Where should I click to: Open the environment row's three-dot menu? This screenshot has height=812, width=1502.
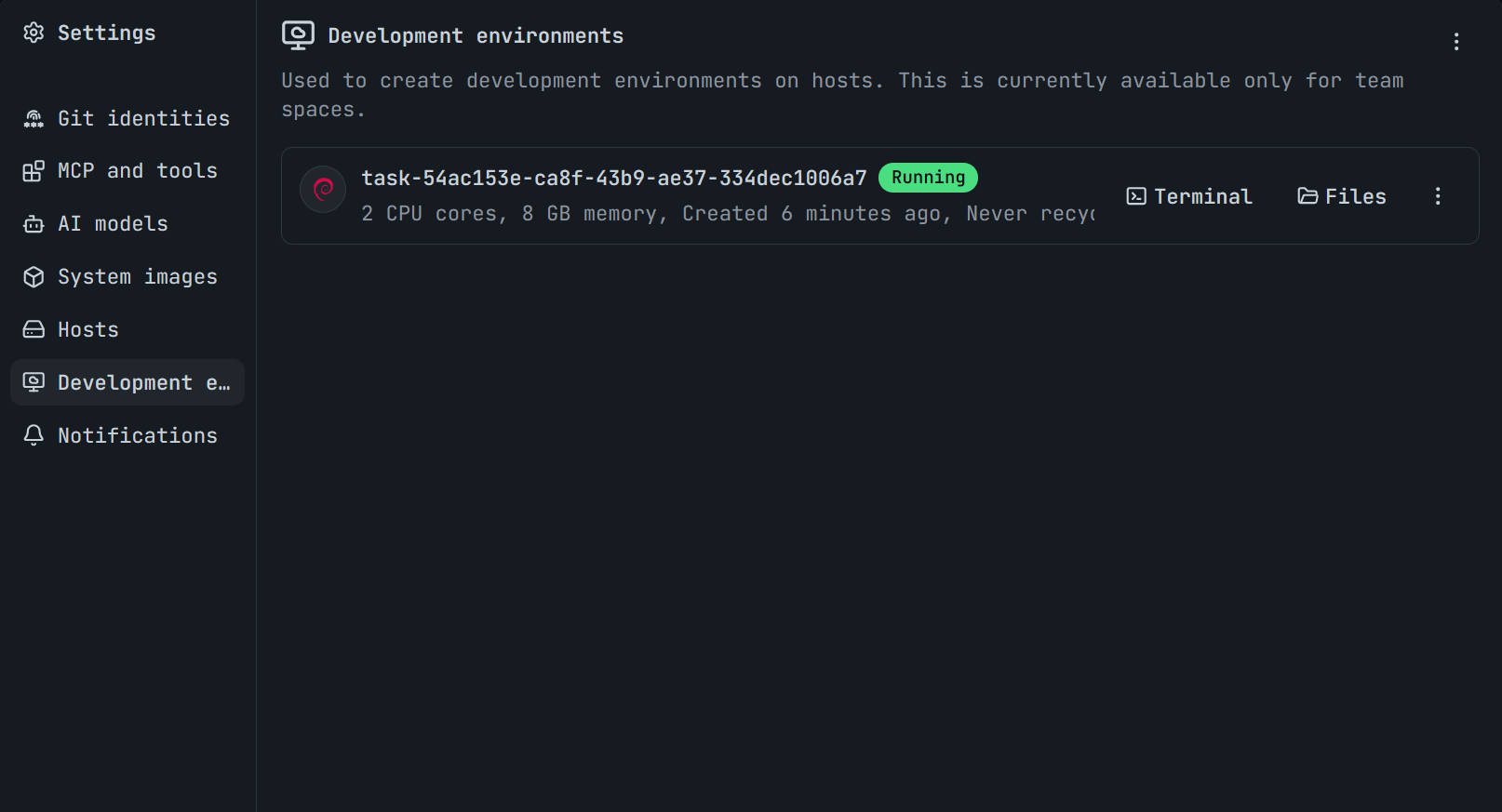coord(1438,196)
